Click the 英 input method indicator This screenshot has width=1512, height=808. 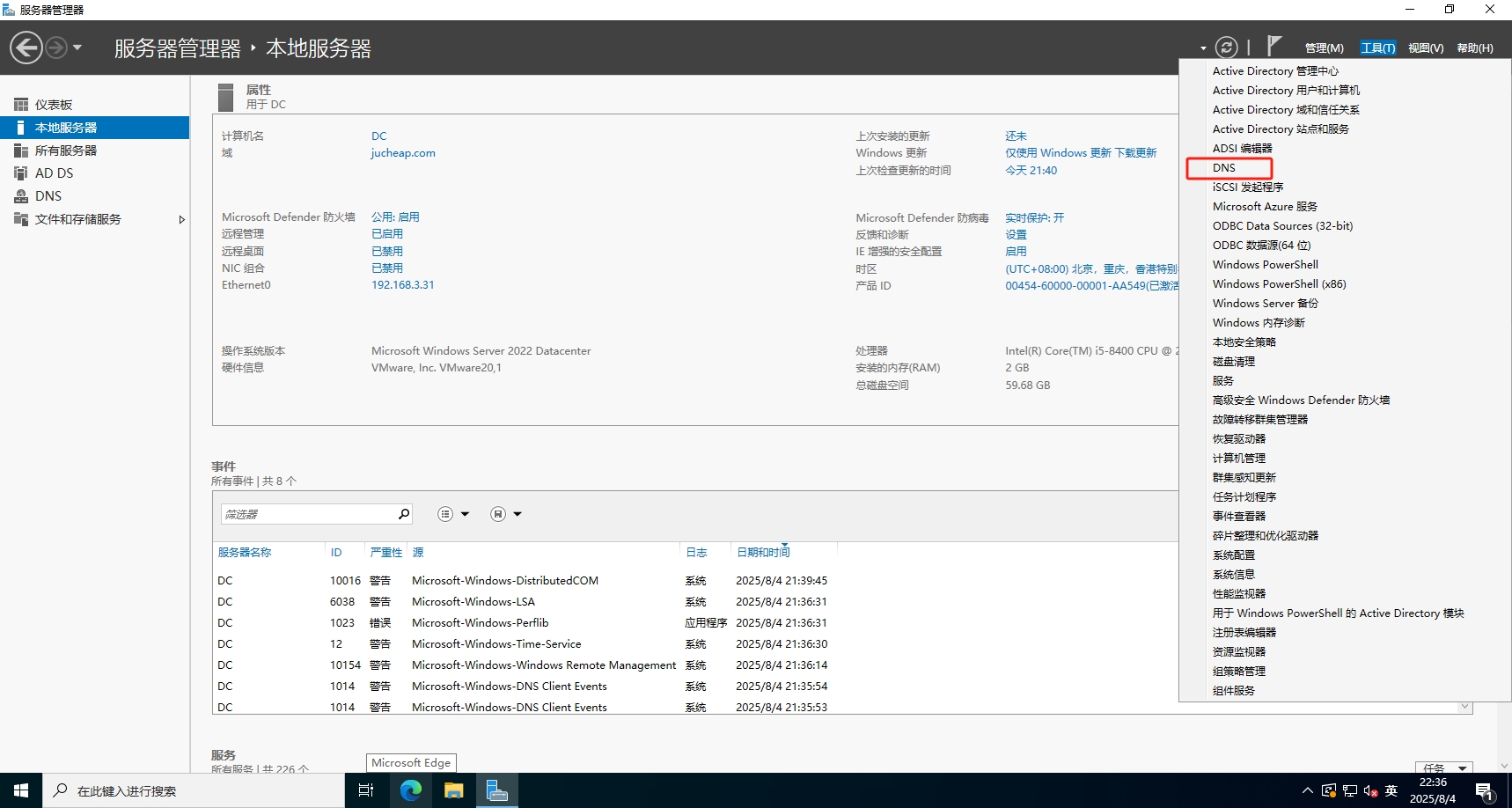pyautogui.click(x=1391, y=790)
